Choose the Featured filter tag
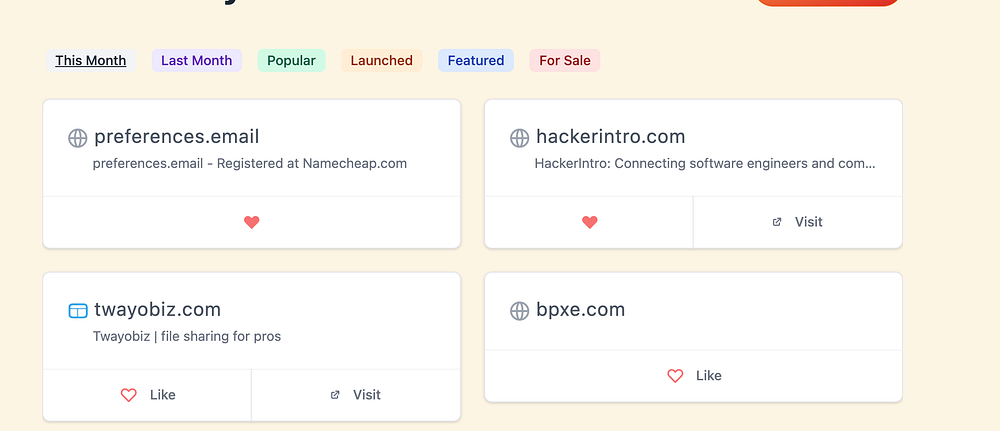 (476, 61)
